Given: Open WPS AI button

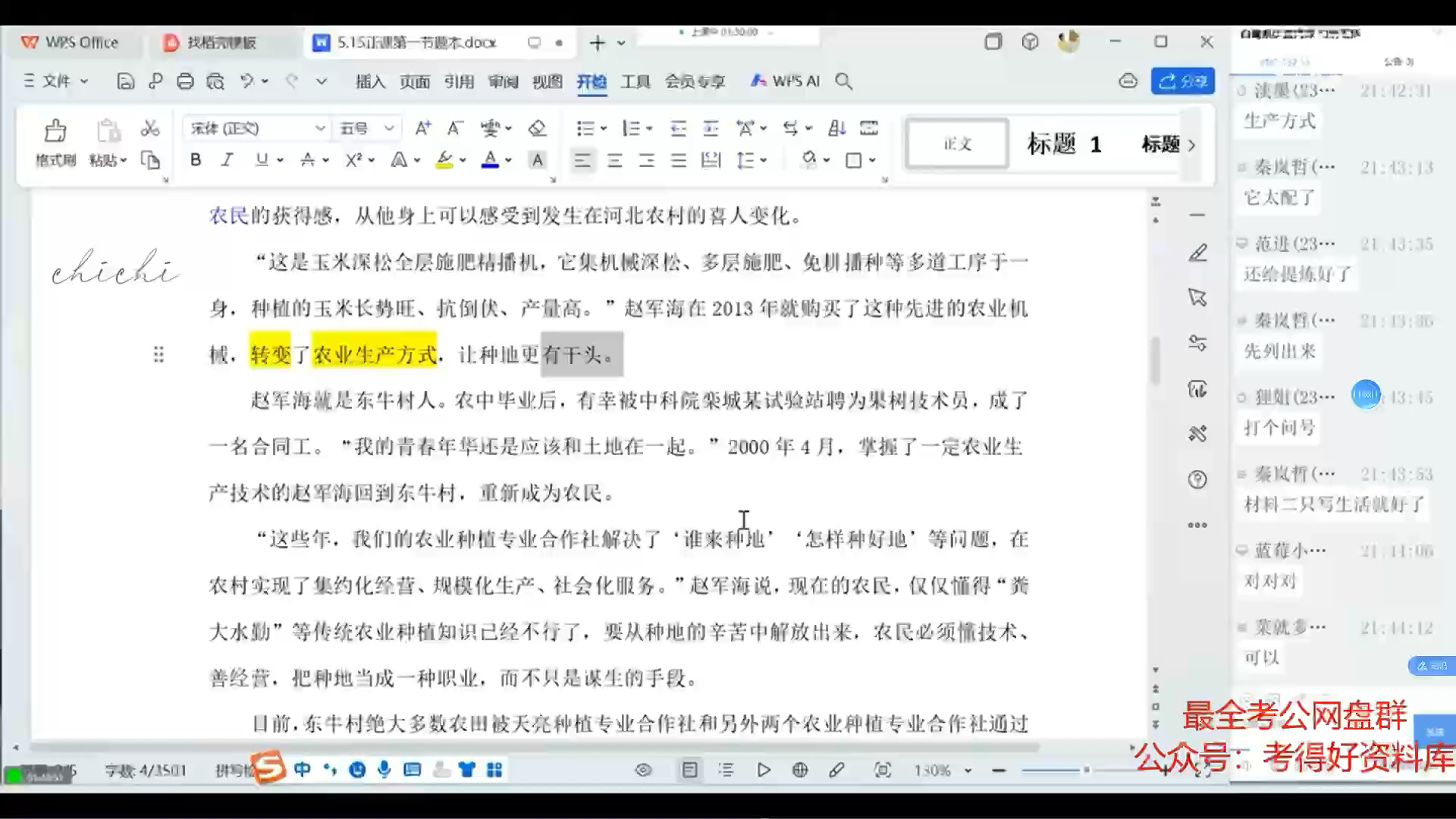Looking at the screenshot, I should 785,80.
